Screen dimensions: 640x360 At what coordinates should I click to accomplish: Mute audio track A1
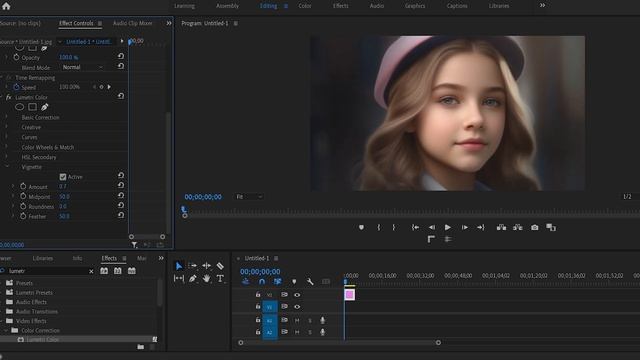(297, 320)
